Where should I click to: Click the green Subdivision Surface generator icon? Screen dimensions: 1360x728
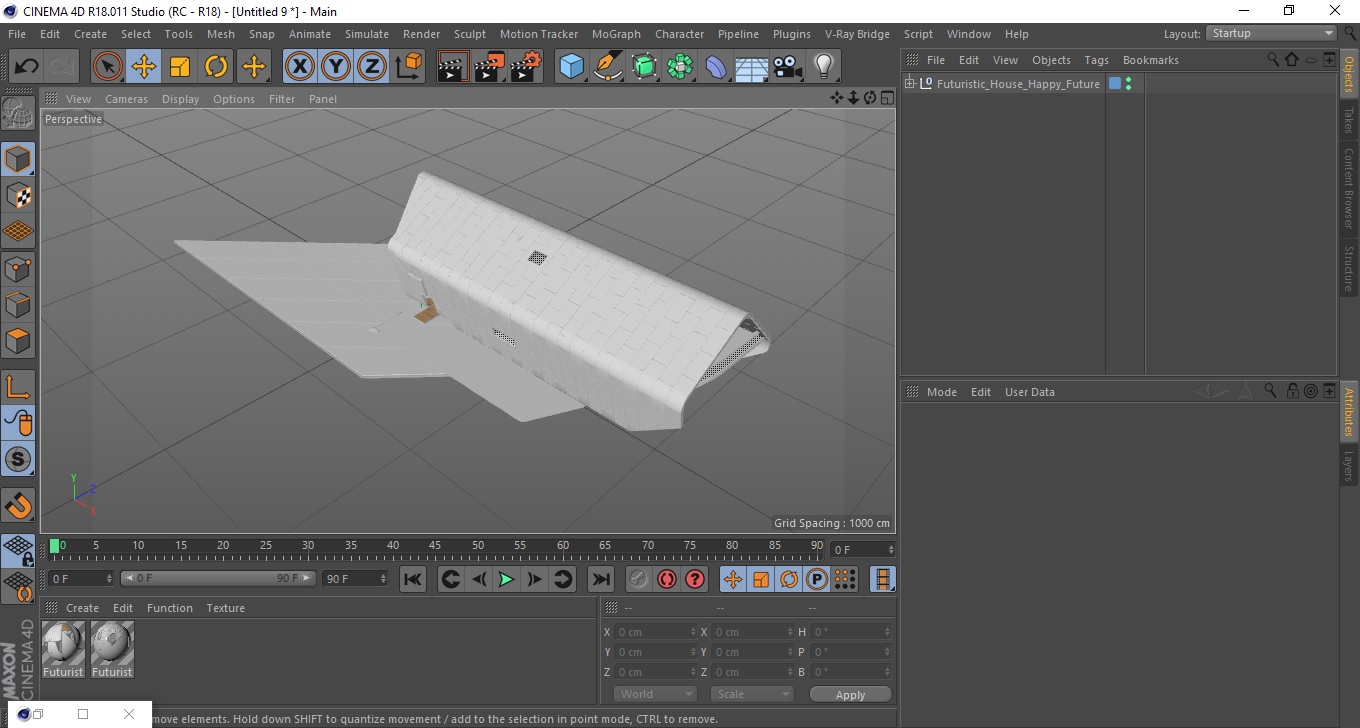pos(644,67)
